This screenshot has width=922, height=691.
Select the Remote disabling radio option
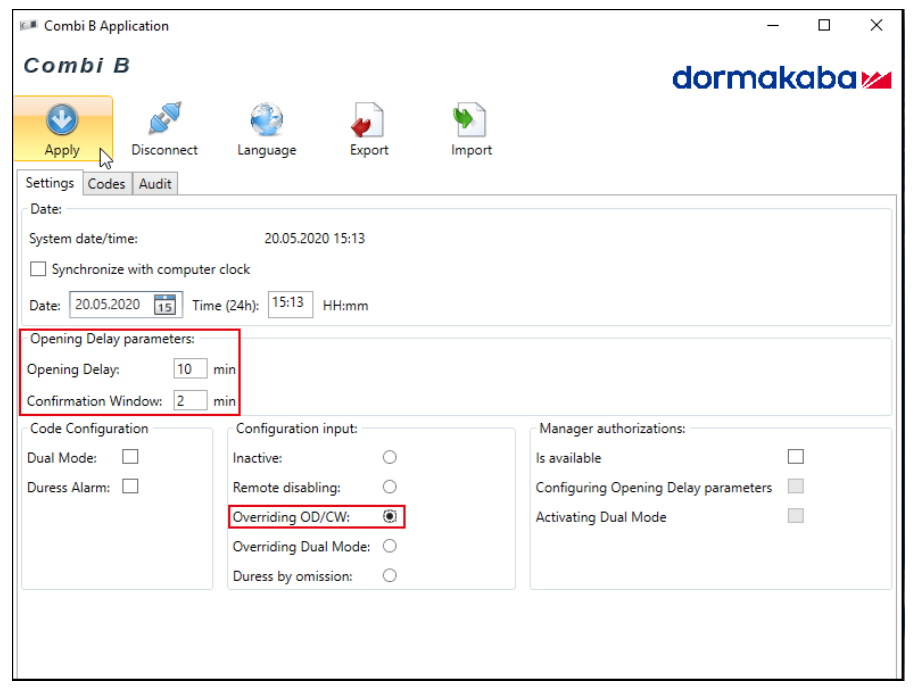[x=390, y=487]
